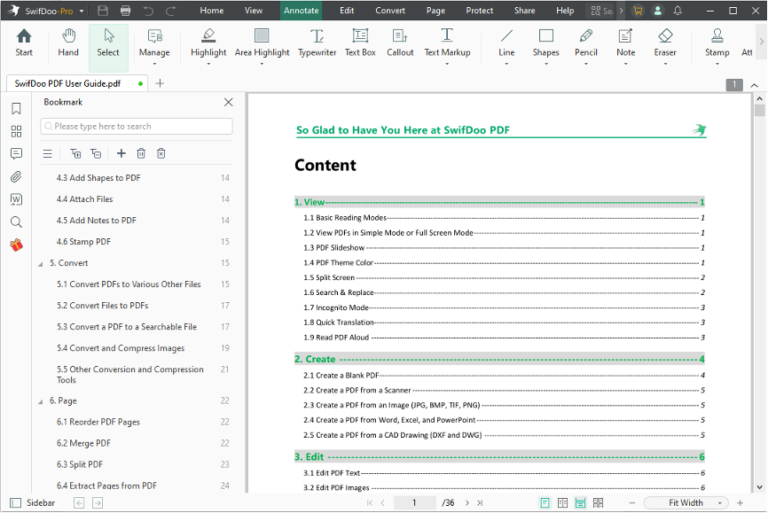This screenshot has width=768, height=513.
Task: Open the Bookmark sidebar panel icon
Action: tap(16, 108)
